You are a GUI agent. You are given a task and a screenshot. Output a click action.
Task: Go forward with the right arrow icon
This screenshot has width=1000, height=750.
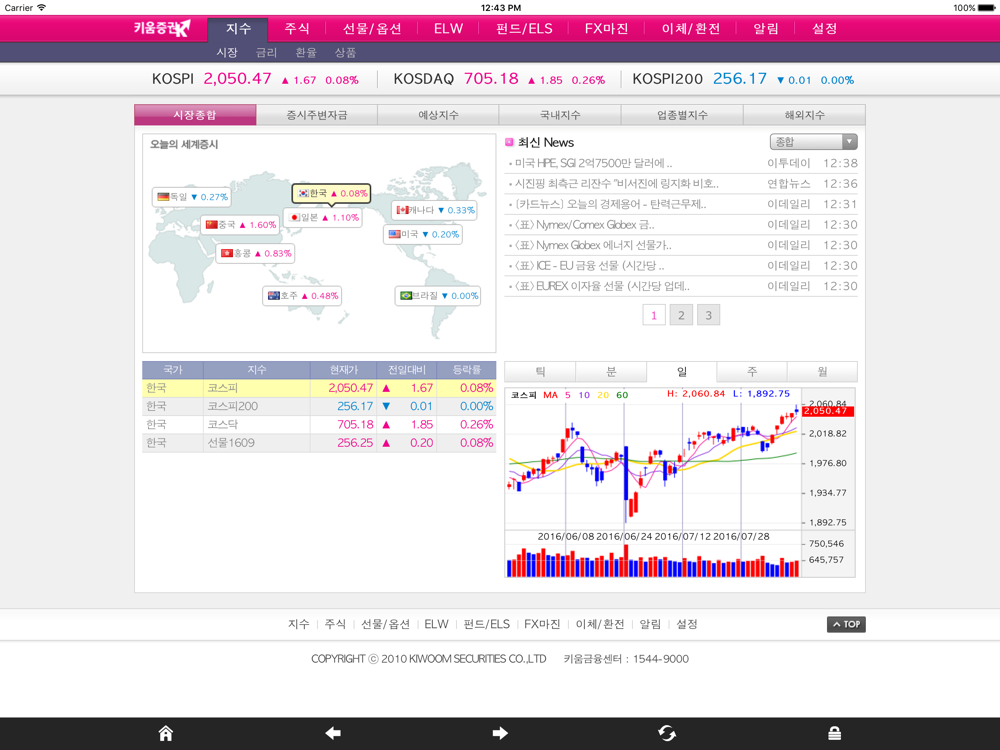(500, 733)
